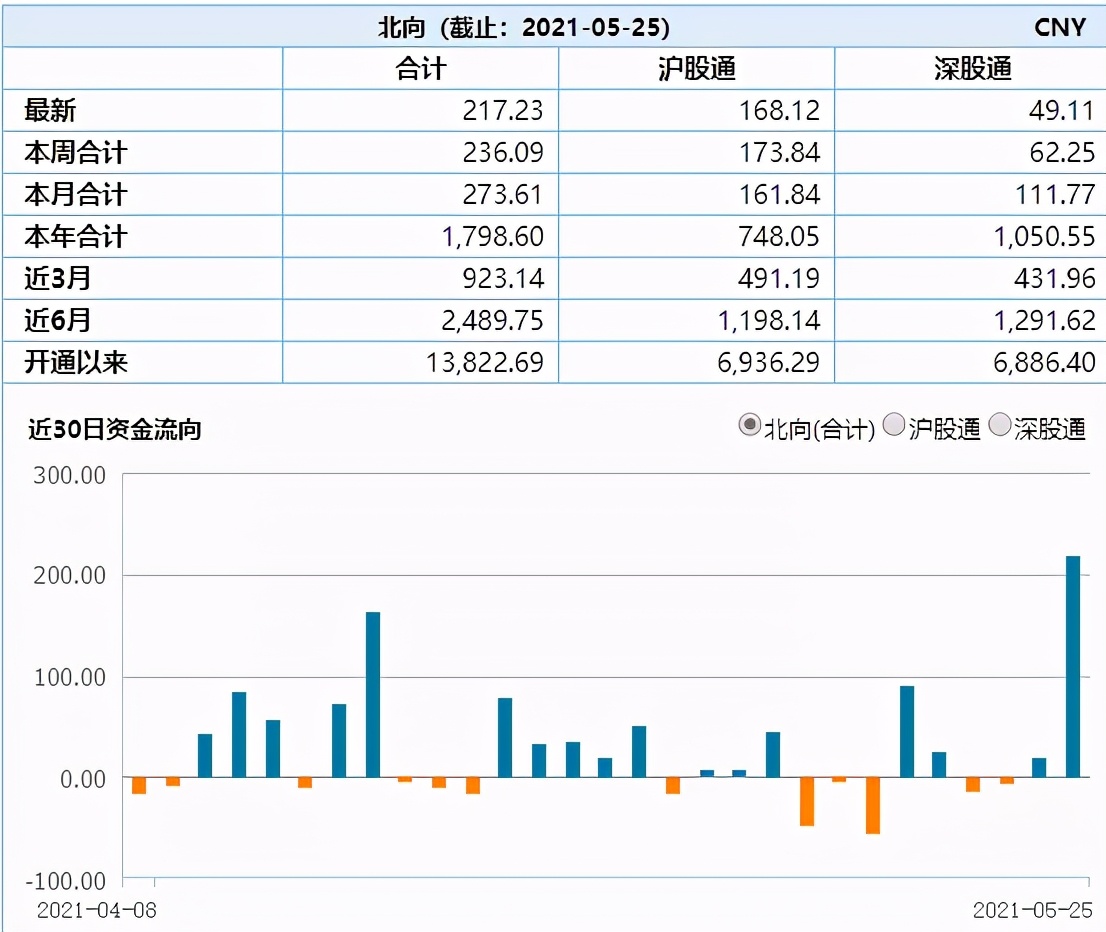Select the 深股通 radio button

point(1000,426)
